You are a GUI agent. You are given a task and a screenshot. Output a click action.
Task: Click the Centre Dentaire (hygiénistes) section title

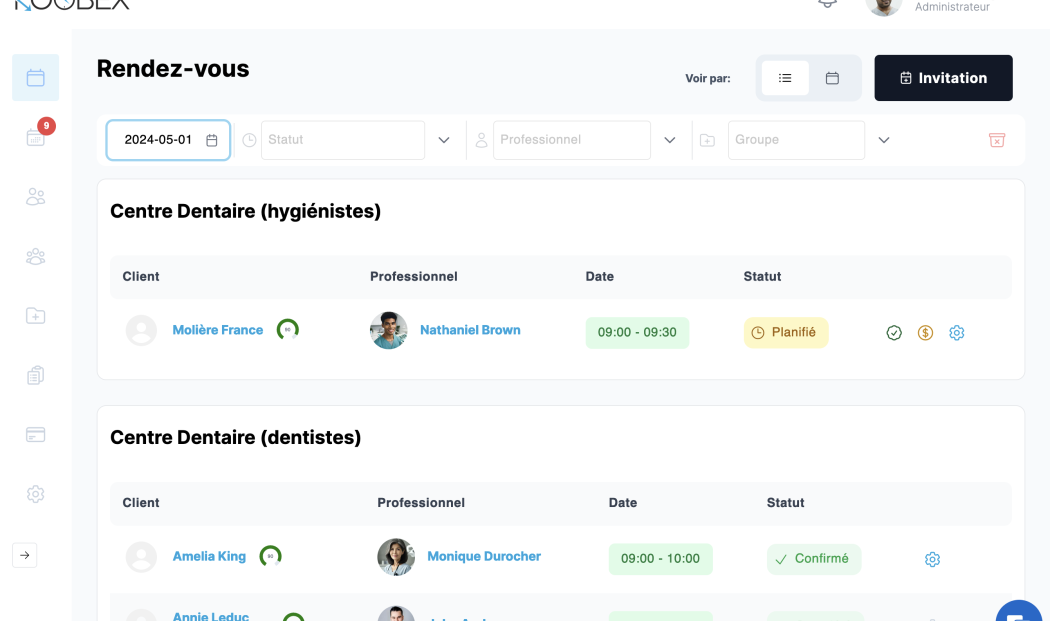[246, 211]
